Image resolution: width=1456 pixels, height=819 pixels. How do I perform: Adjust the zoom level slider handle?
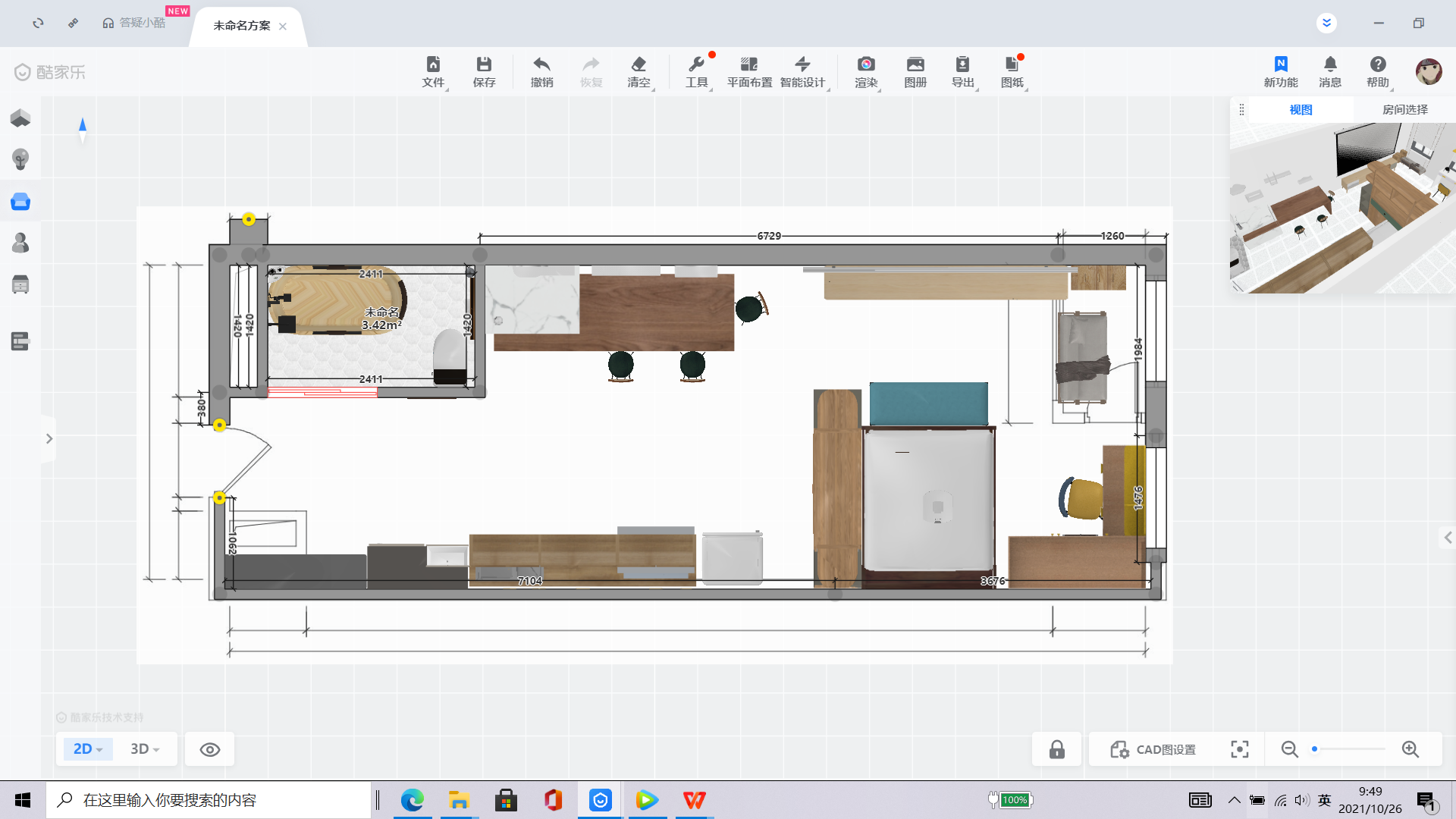tap(1314, 749)
